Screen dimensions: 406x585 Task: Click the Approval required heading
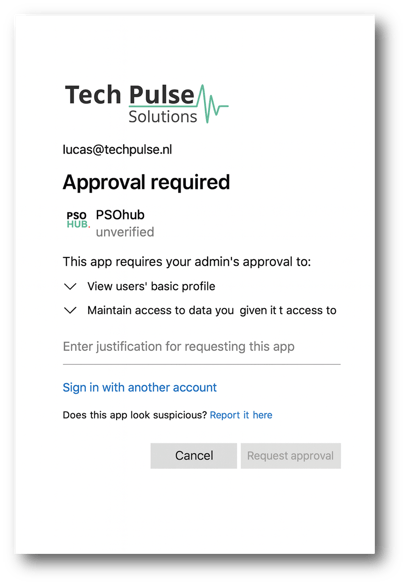(146, 183)
